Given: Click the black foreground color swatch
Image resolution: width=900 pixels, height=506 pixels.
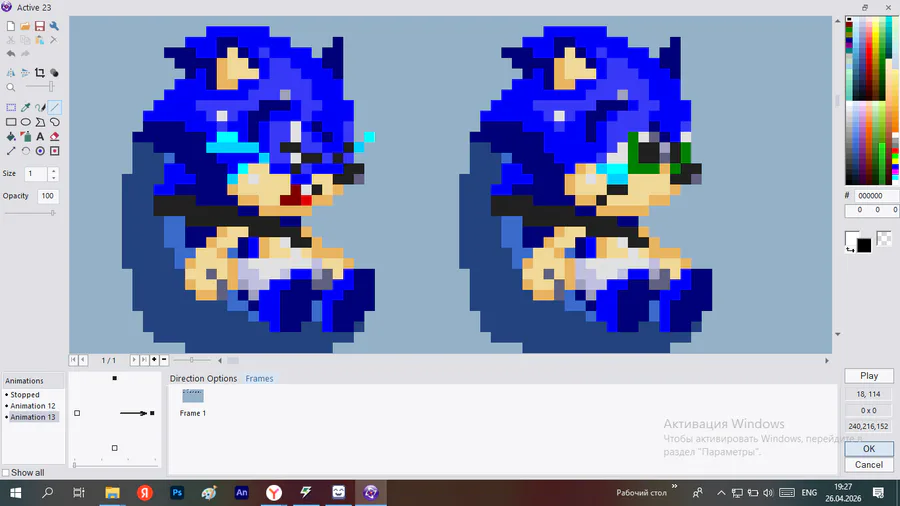Looking at the screenshot, I should pyautogui.click(x=864, y=246).
